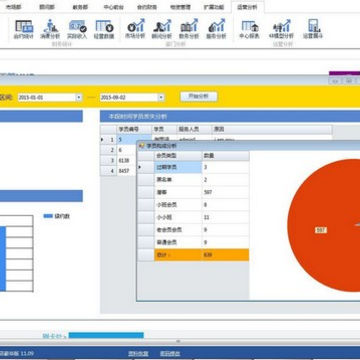Select the 黑名单 row in composition table
Viewport: 360px width, 360px height.
pos(193,180)
